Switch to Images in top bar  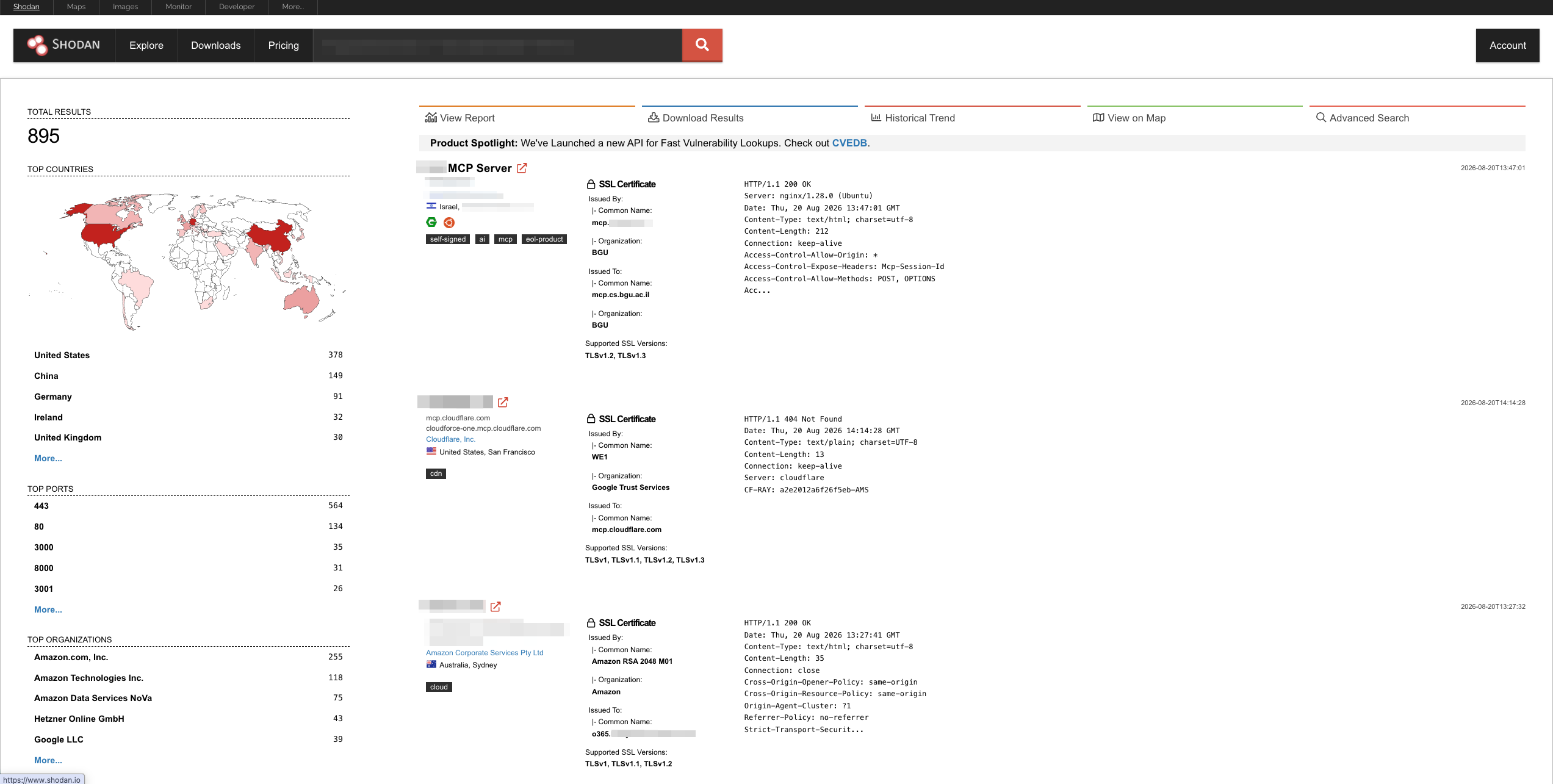125,7
